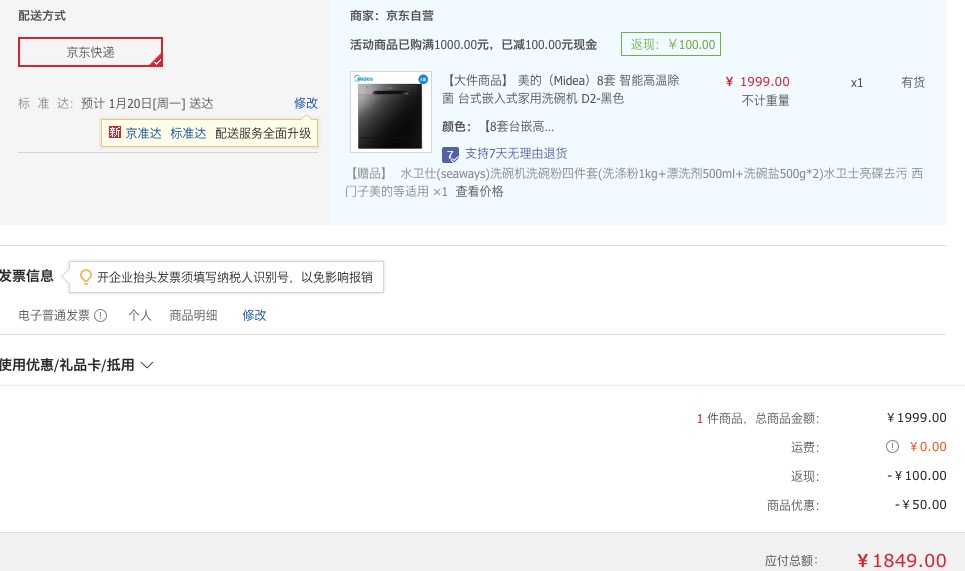Click the 总商品金额 ¥1999.00 value
Screen dimensions: 965x571
click(917, 418)
